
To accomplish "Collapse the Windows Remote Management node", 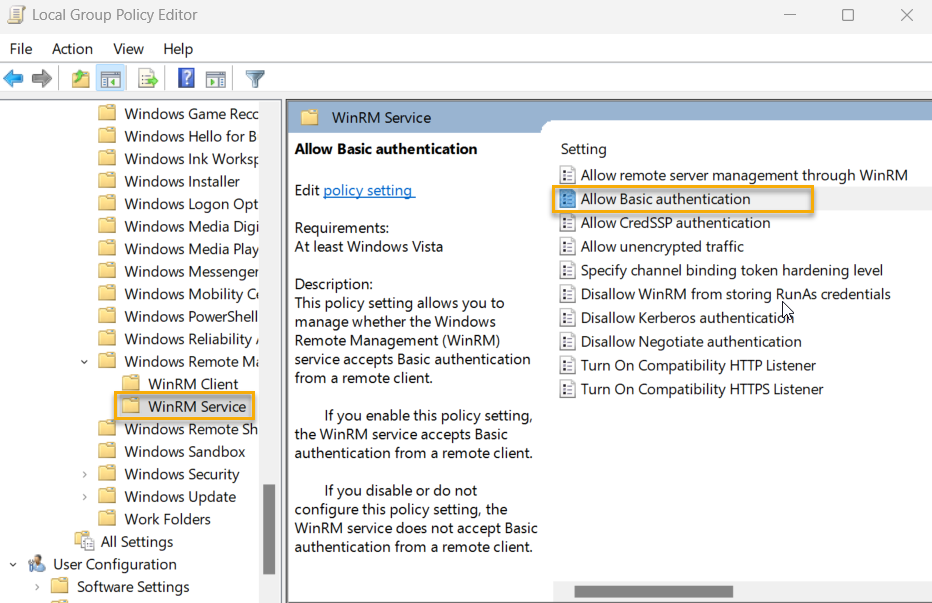I will [x=84, y=361].
